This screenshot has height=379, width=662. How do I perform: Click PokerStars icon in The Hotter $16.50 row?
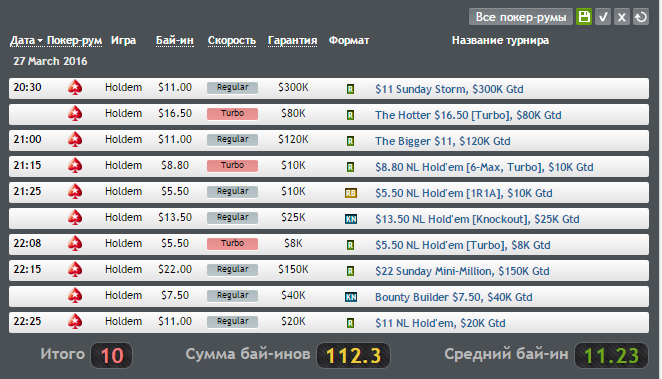(75, 114)
